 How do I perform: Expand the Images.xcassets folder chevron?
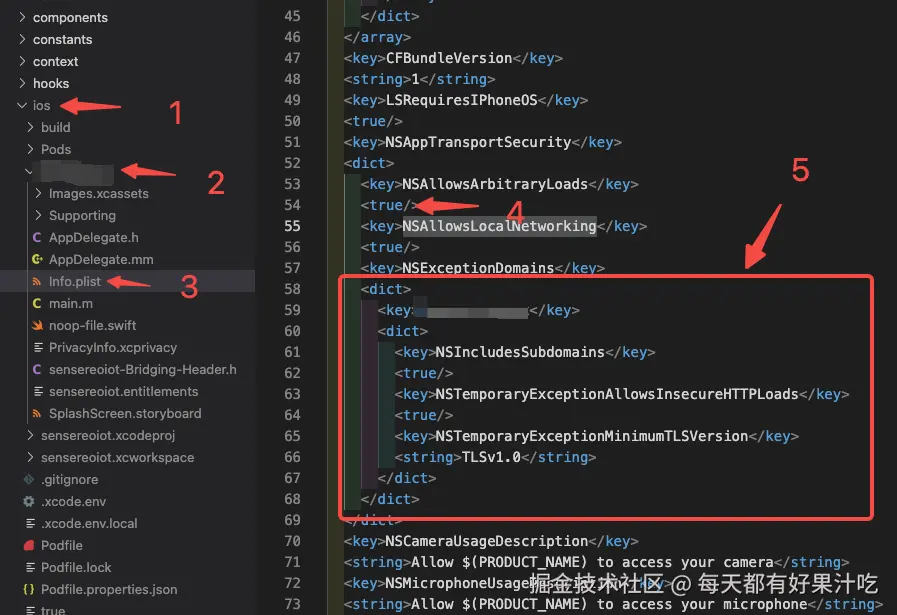point(38,193)
